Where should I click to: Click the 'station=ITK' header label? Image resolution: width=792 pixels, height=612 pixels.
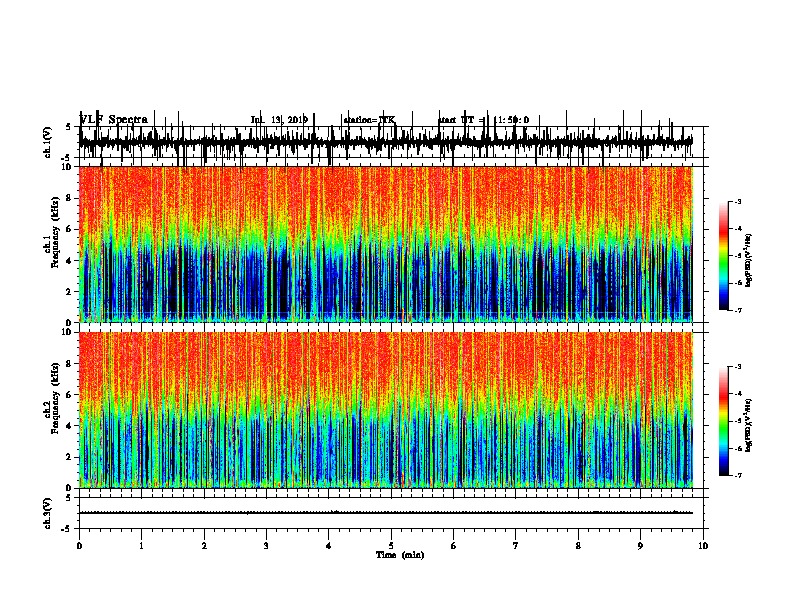point(369,120)
